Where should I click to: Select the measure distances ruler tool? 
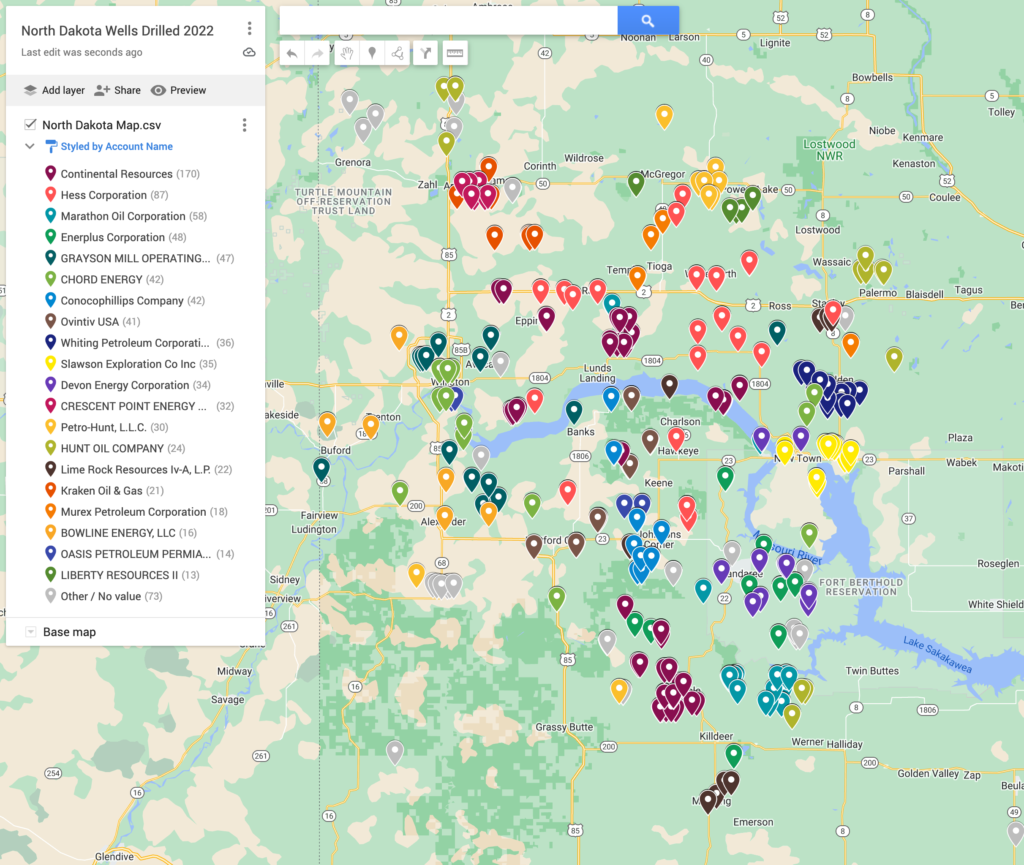point(455,54)
